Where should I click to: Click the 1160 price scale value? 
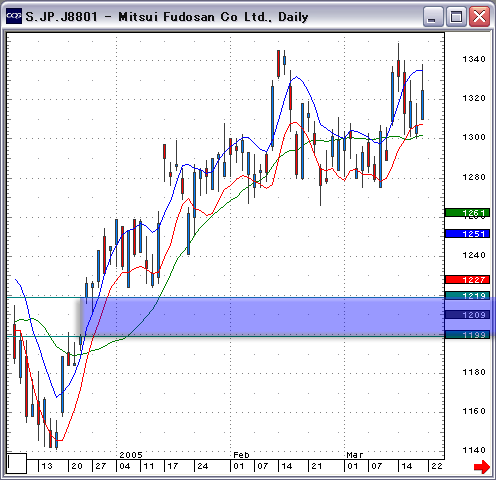(x=474, y=411)
